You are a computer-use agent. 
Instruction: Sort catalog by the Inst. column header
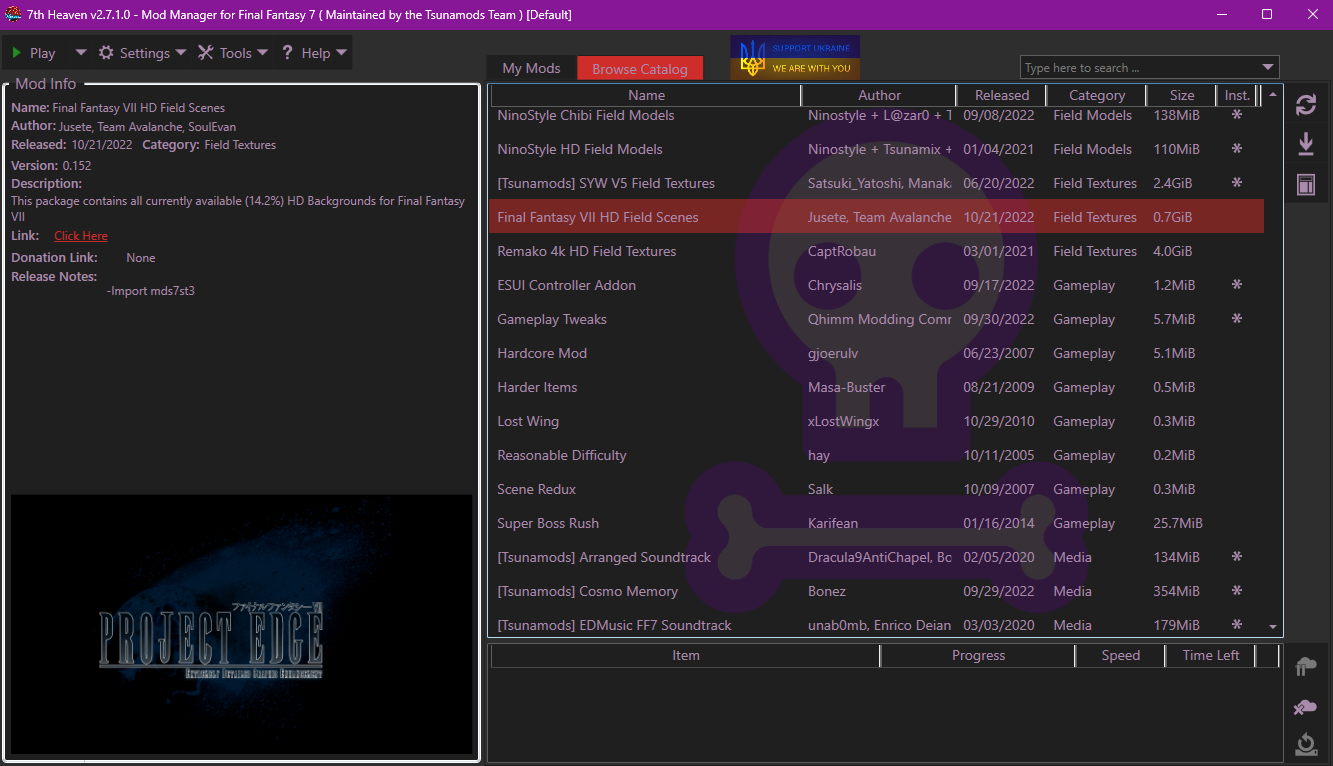[1237, 95]
